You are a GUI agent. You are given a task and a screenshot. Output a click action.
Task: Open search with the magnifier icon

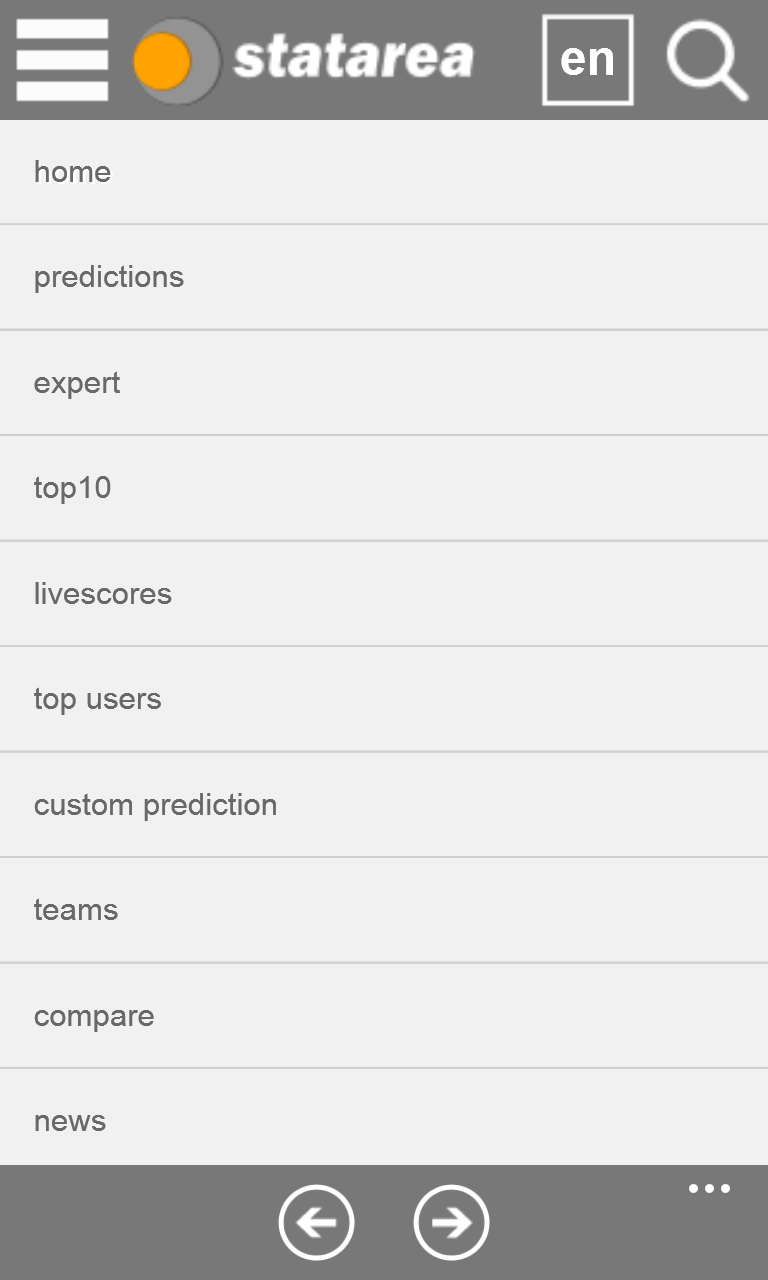point(706,60)
